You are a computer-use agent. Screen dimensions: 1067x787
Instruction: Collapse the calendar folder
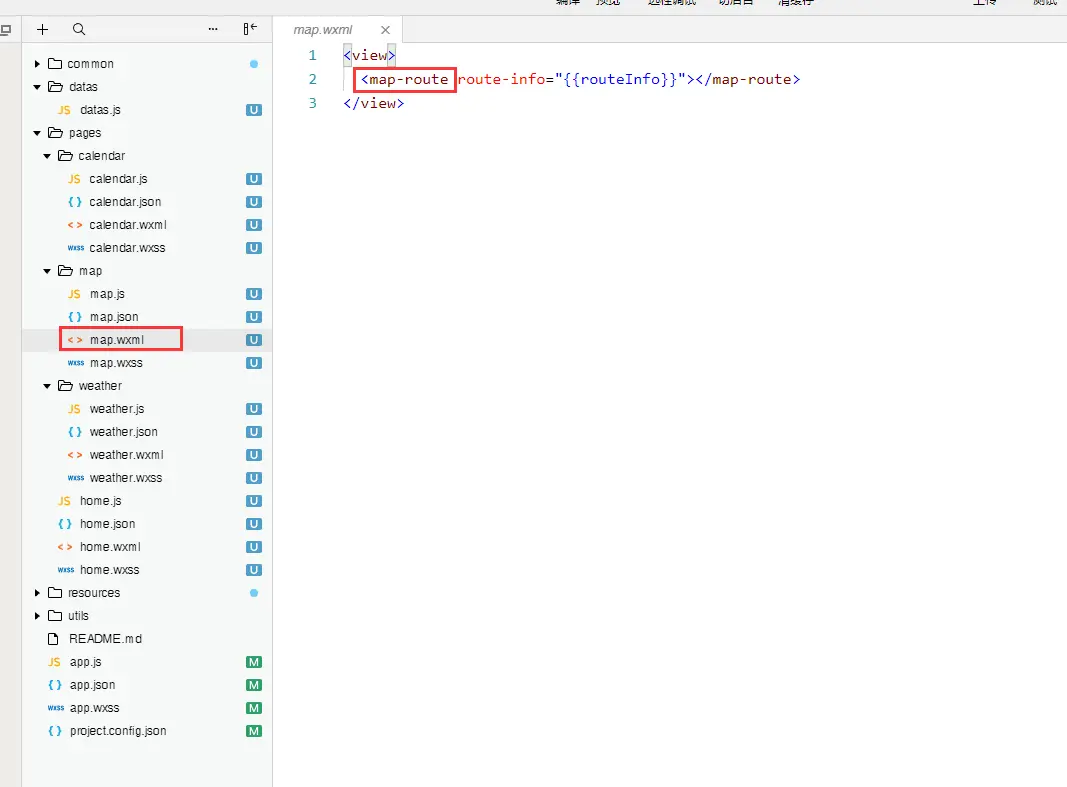click(47, 156)
